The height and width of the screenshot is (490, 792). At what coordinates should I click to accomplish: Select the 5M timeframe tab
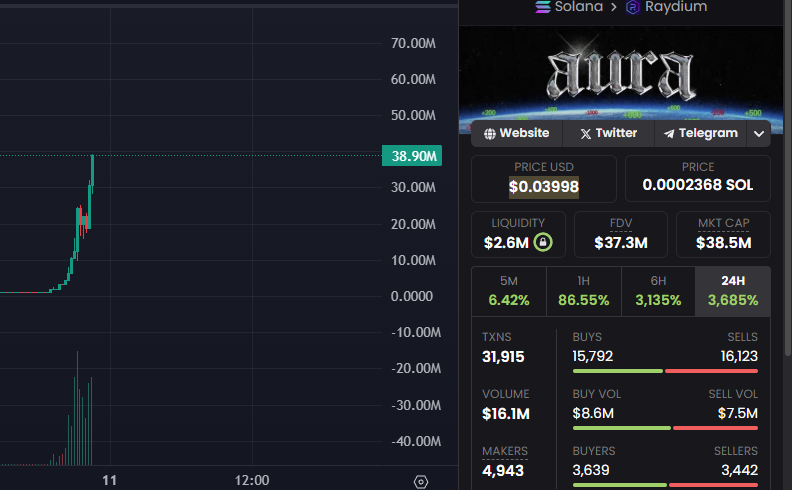click(509, 291)
